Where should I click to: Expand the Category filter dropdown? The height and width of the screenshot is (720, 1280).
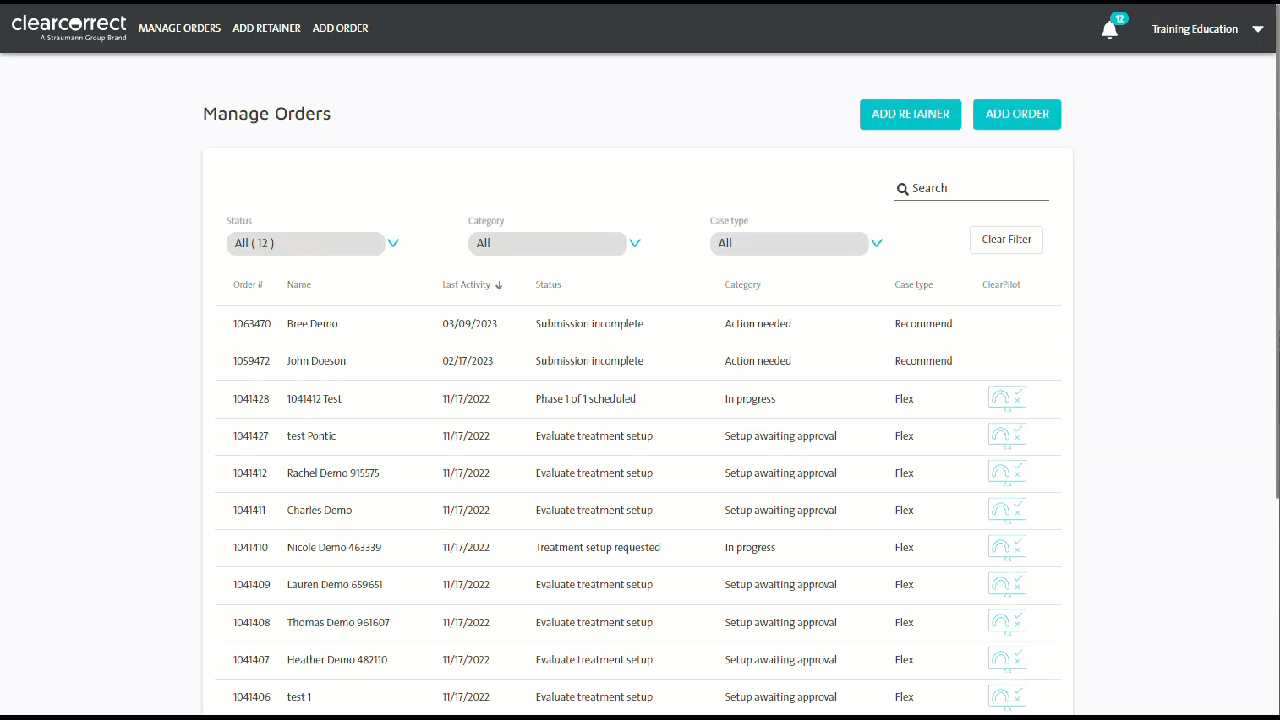[635, 243]
